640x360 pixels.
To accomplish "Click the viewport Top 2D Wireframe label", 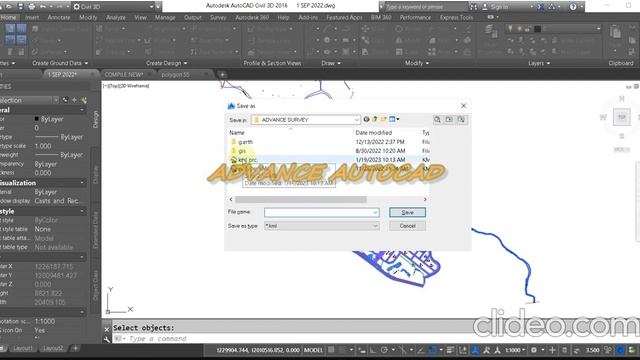I will (126, 86).
